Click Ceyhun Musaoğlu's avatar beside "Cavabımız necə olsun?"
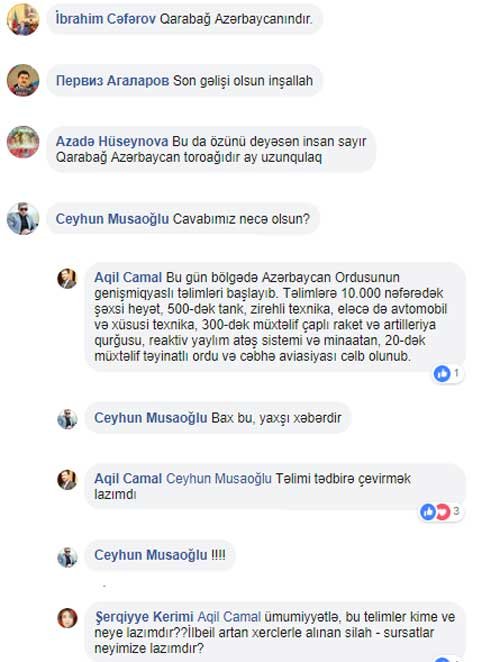The image size is (500, 662). 23,219
